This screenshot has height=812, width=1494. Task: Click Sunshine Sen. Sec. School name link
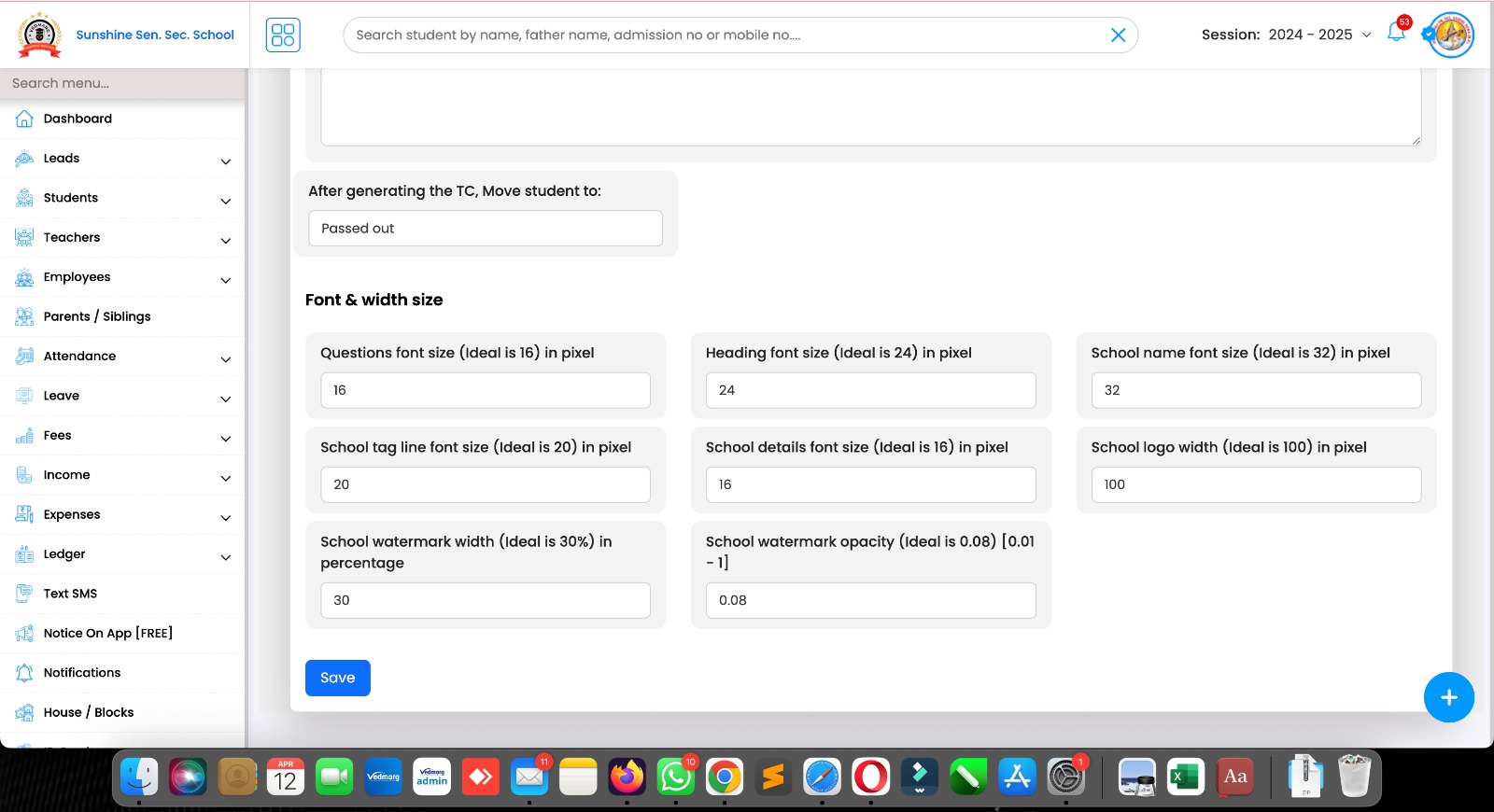tap(155, 35)
